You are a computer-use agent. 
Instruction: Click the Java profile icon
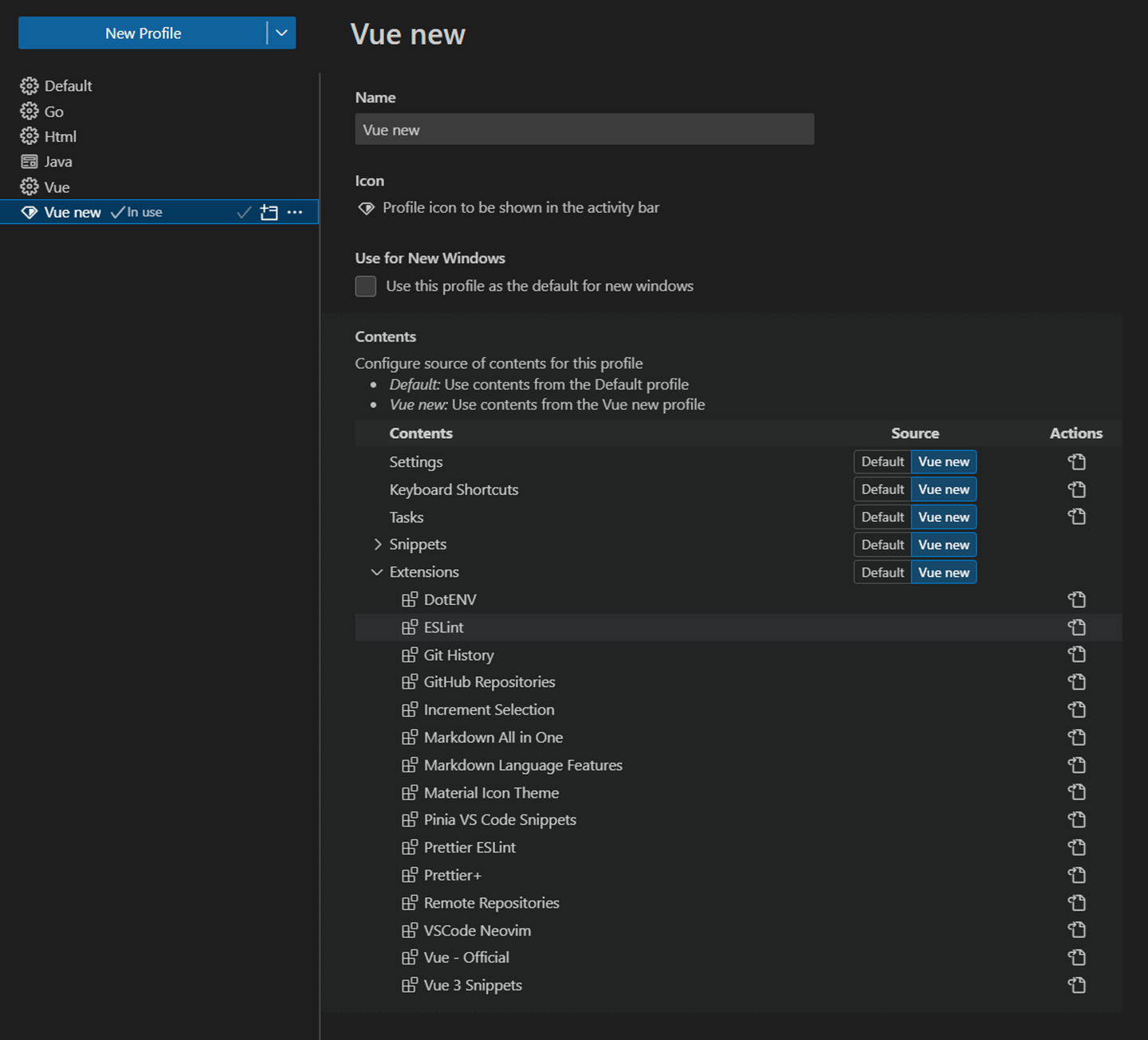point(29,161)
